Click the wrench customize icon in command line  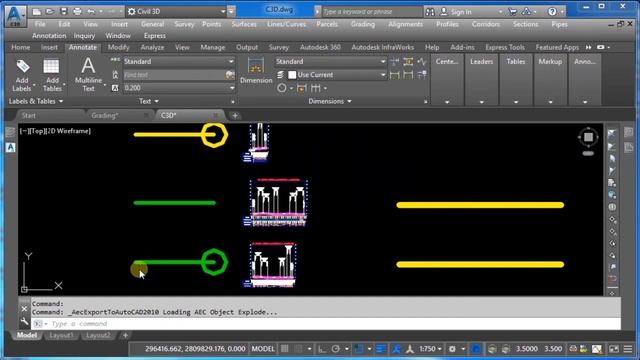coord(24,322)
